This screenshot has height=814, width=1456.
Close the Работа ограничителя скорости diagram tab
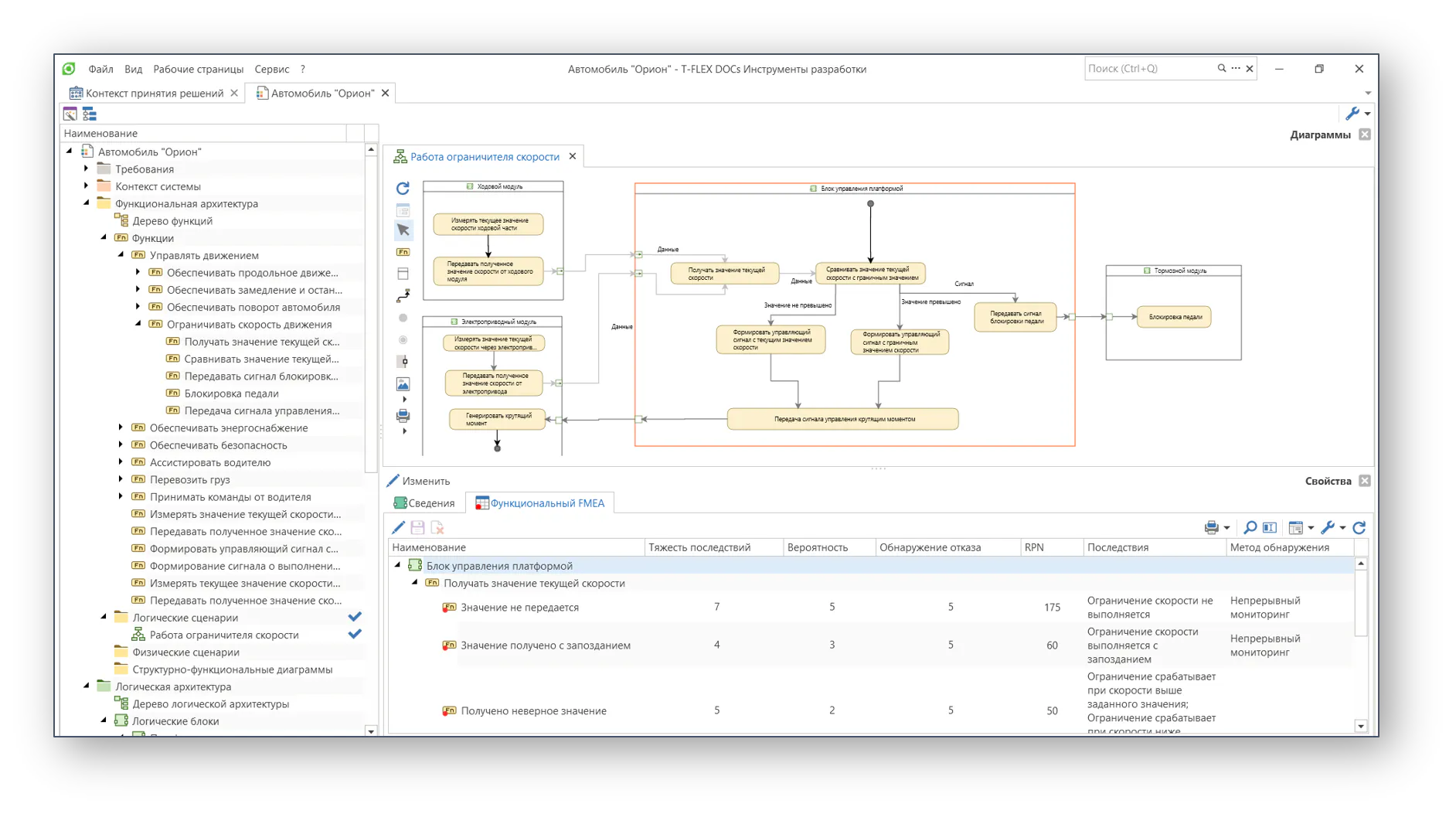(x=573, y=156)
